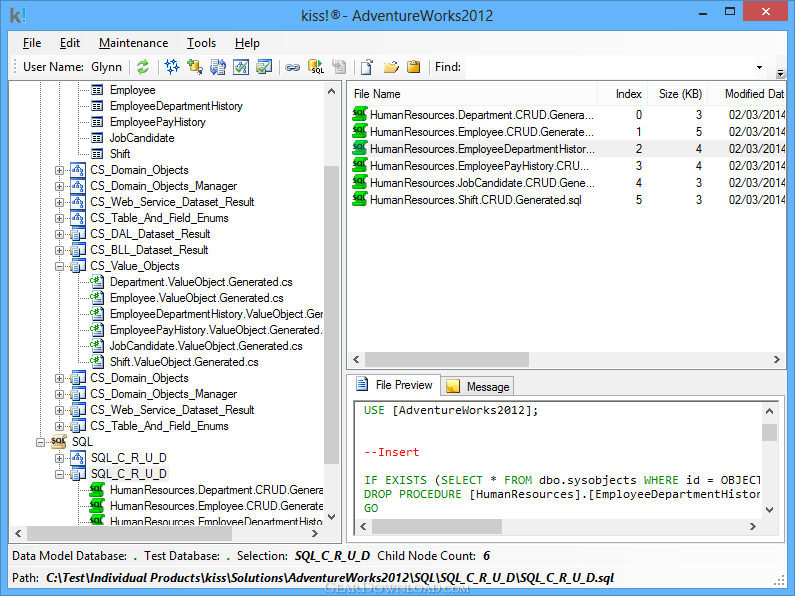
Task: Select JobCandidate.ValueObject.Generated.cs in the tree
Action: coord(205,346)
